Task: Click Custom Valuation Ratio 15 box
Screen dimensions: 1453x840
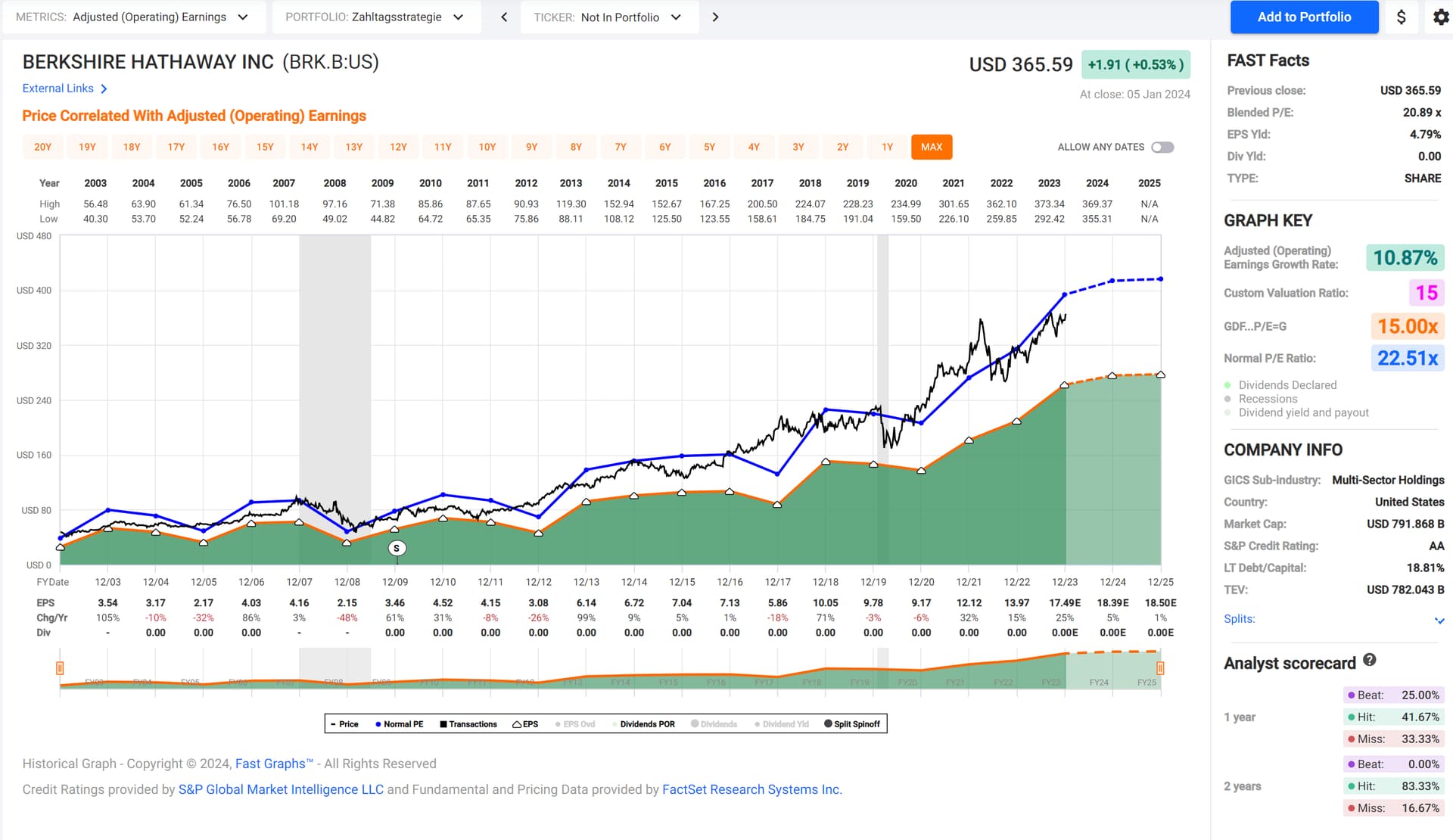Action: [1427, 293]
